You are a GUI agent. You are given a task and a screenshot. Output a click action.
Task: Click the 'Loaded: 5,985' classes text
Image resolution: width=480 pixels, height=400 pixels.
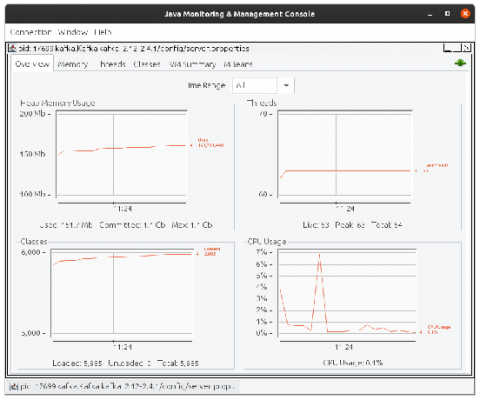tap(77, 363)
